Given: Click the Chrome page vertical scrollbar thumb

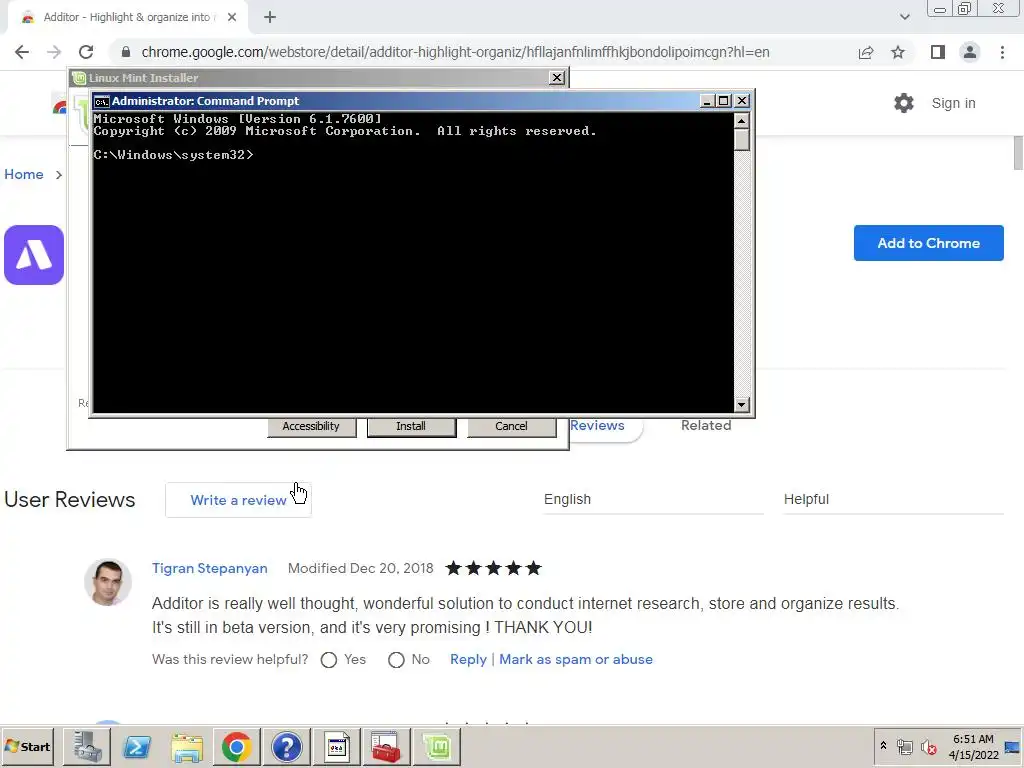Looking at the screenshot, I should pyautogui.click(x=1017, y=153).
